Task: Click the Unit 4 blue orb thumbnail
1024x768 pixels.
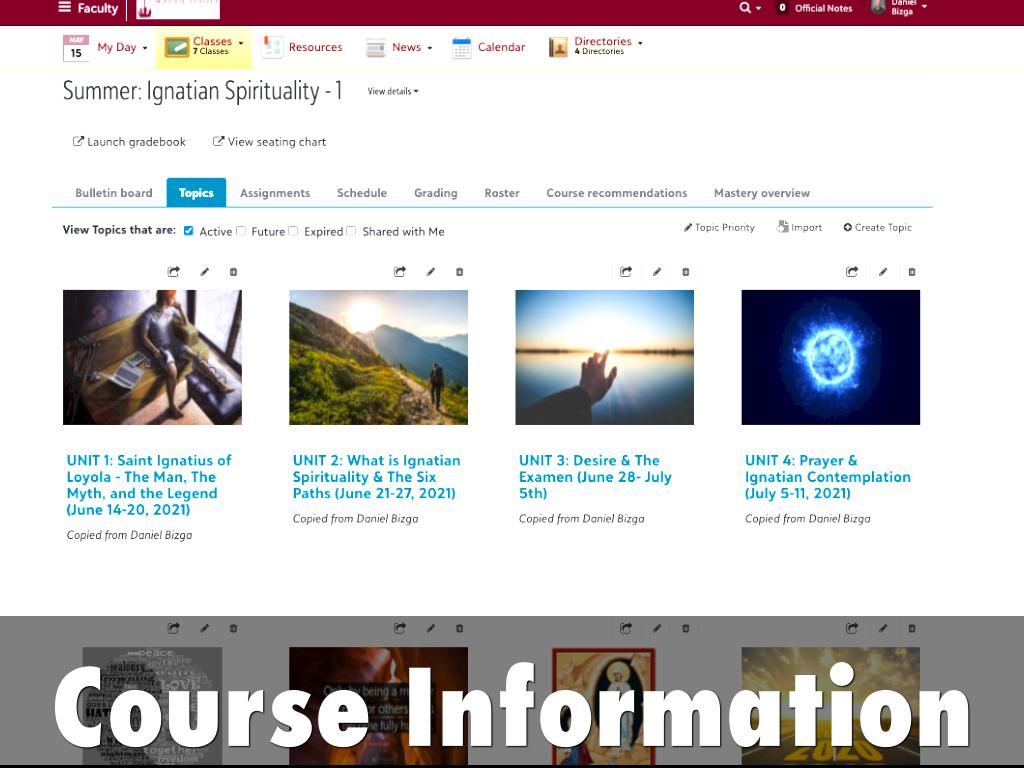Action: pyautogui.click(x=830, y=357)
